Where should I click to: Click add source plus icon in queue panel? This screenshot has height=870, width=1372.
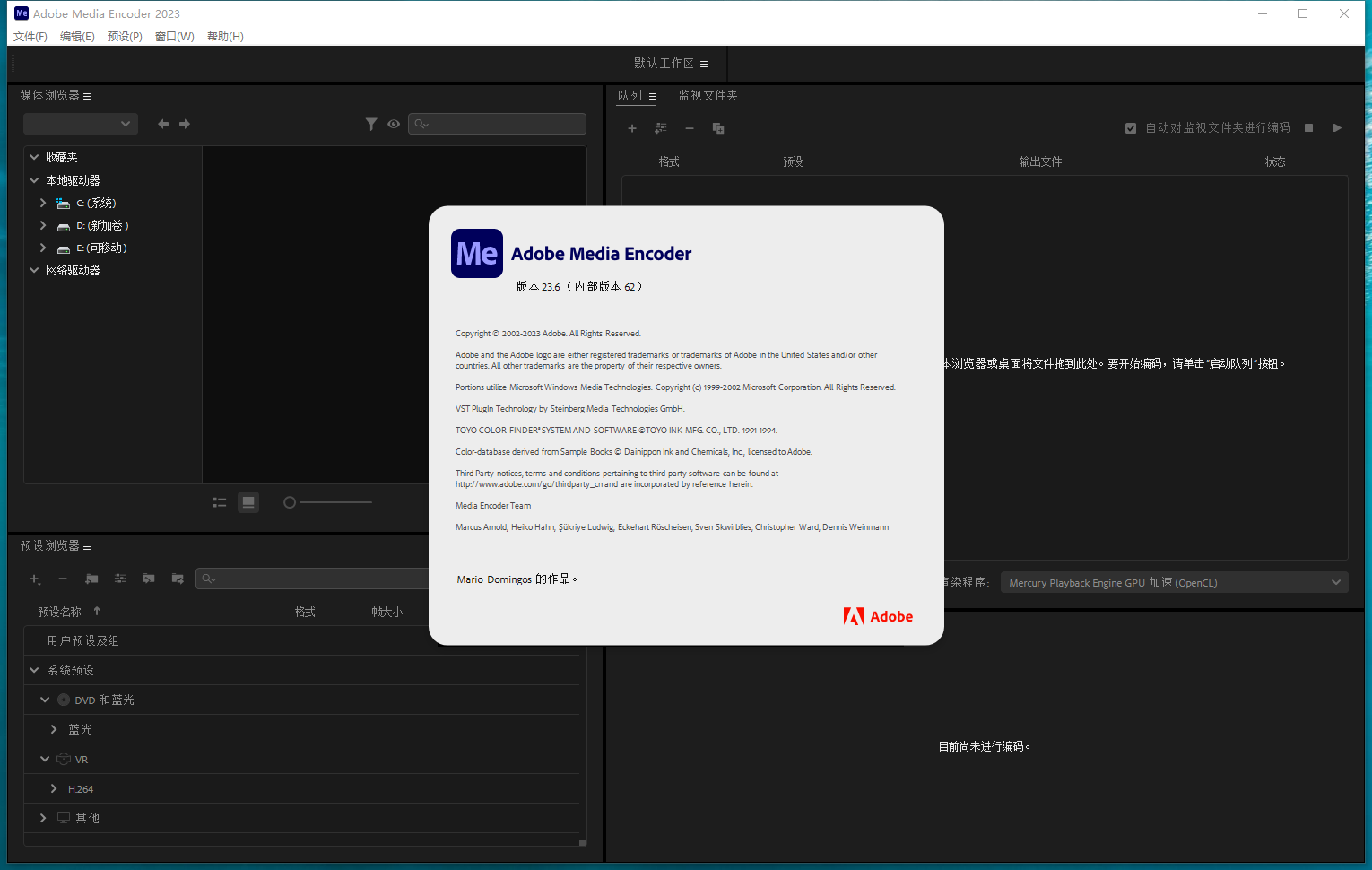[632, 128]
